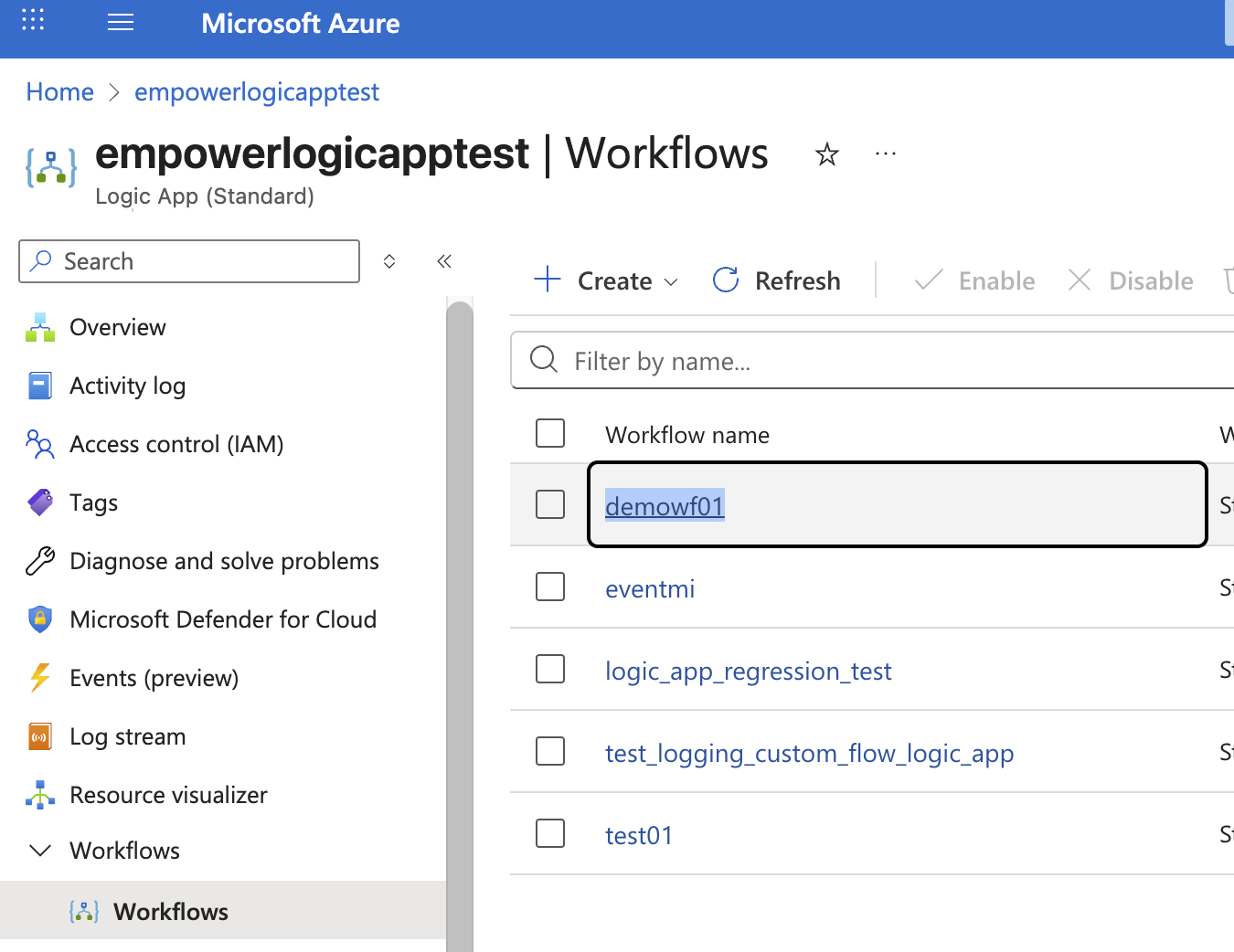Toggle expand/collapse all menu groups
Image resolution: width=1234 pixels, height=952 pixels.
[389, 261]
